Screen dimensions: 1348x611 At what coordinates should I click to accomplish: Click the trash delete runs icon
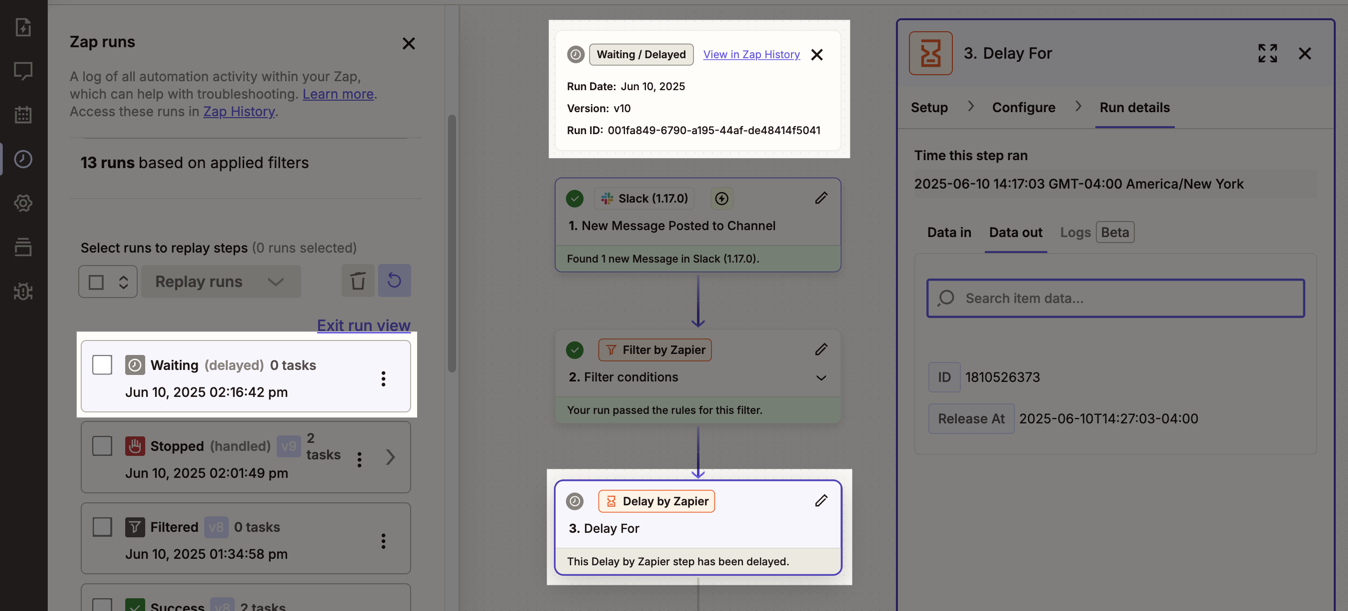[x=358, y=281]
